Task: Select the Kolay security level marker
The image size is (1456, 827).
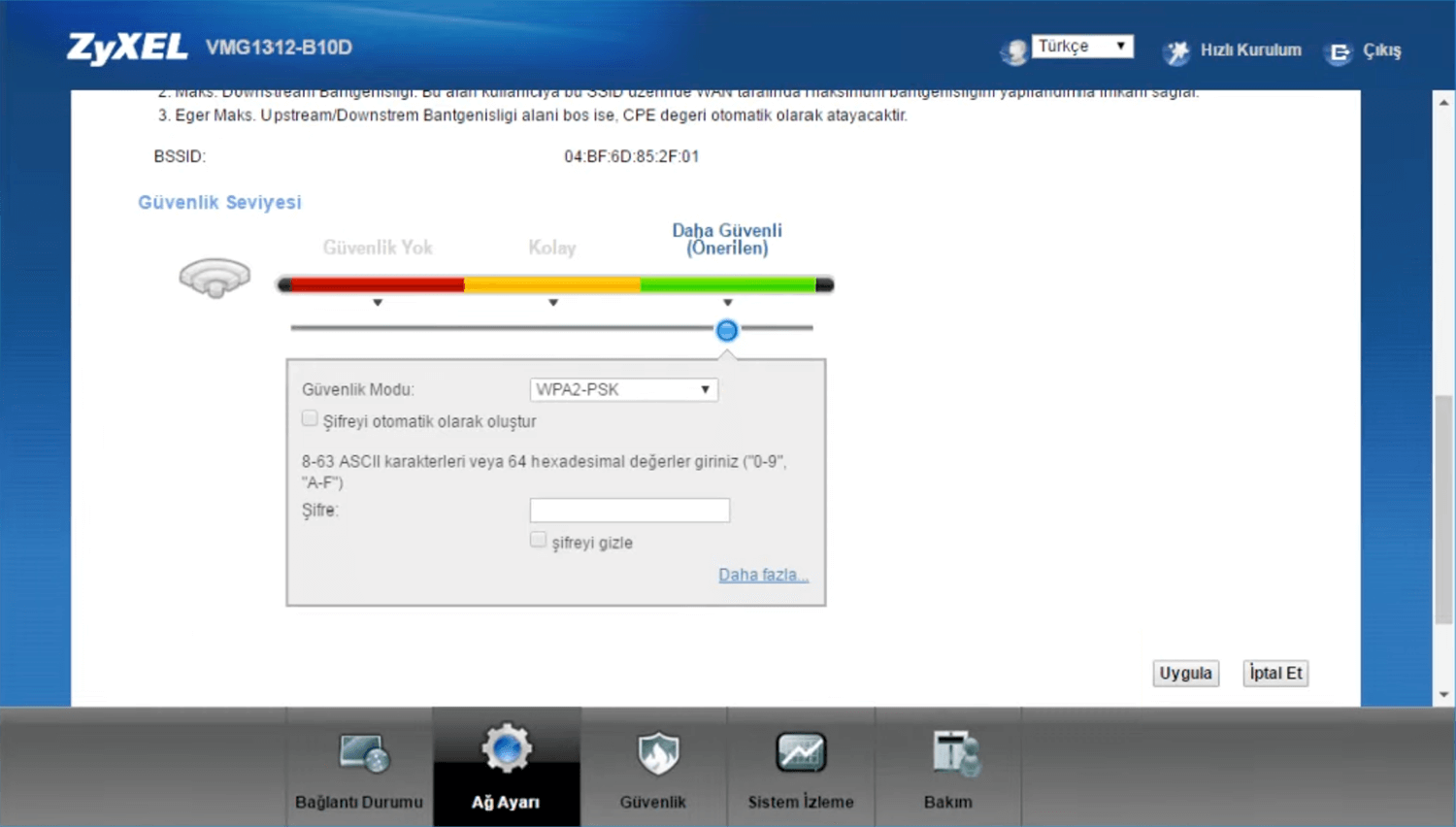Action: click(552, 302)
